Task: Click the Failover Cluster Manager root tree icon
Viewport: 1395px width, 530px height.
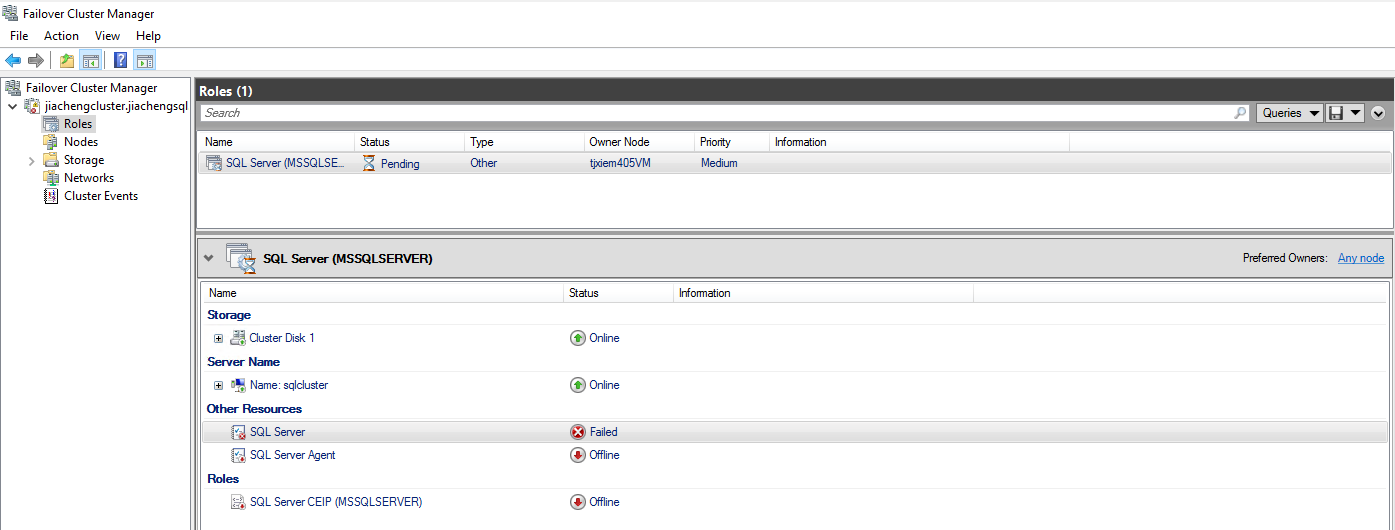Action: pos(13,88)
